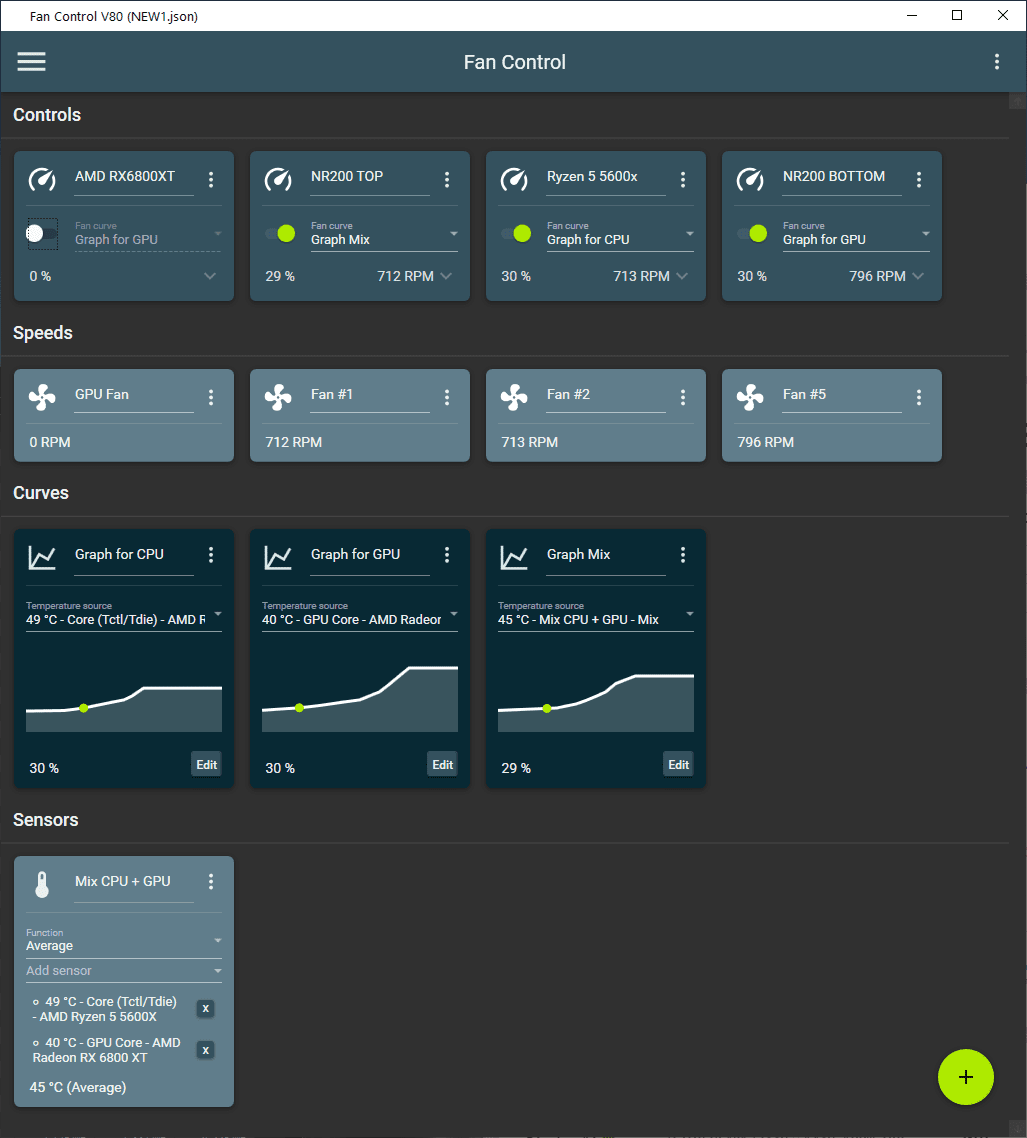Click the 45 °C (Average) sensor reading
Viewport: 1027px width, 1138px height.
(x=78, y=1087)
